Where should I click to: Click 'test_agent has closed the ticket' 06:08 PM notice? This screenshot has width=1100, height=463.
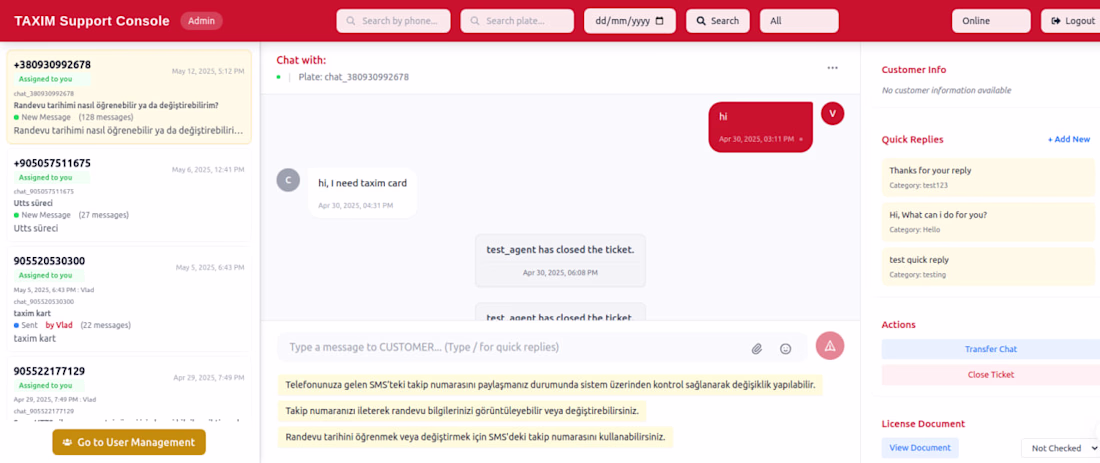(561, 260)
